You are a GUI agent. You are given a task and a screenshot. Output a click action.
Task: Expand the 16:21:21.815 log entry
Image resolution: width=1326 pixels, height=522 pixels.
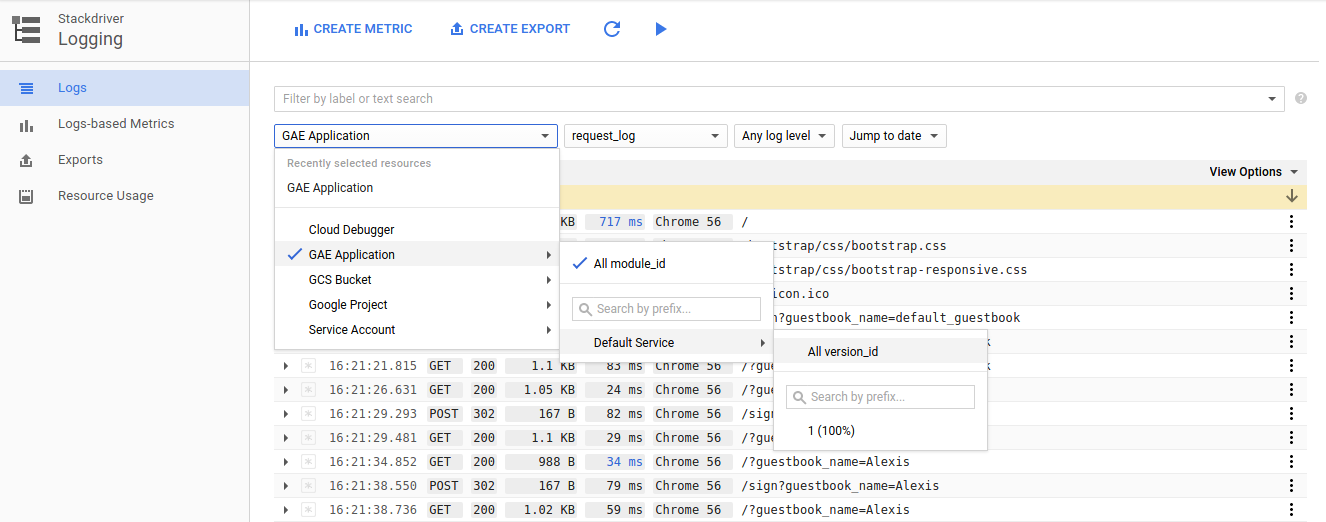click(x=286, y=366)
